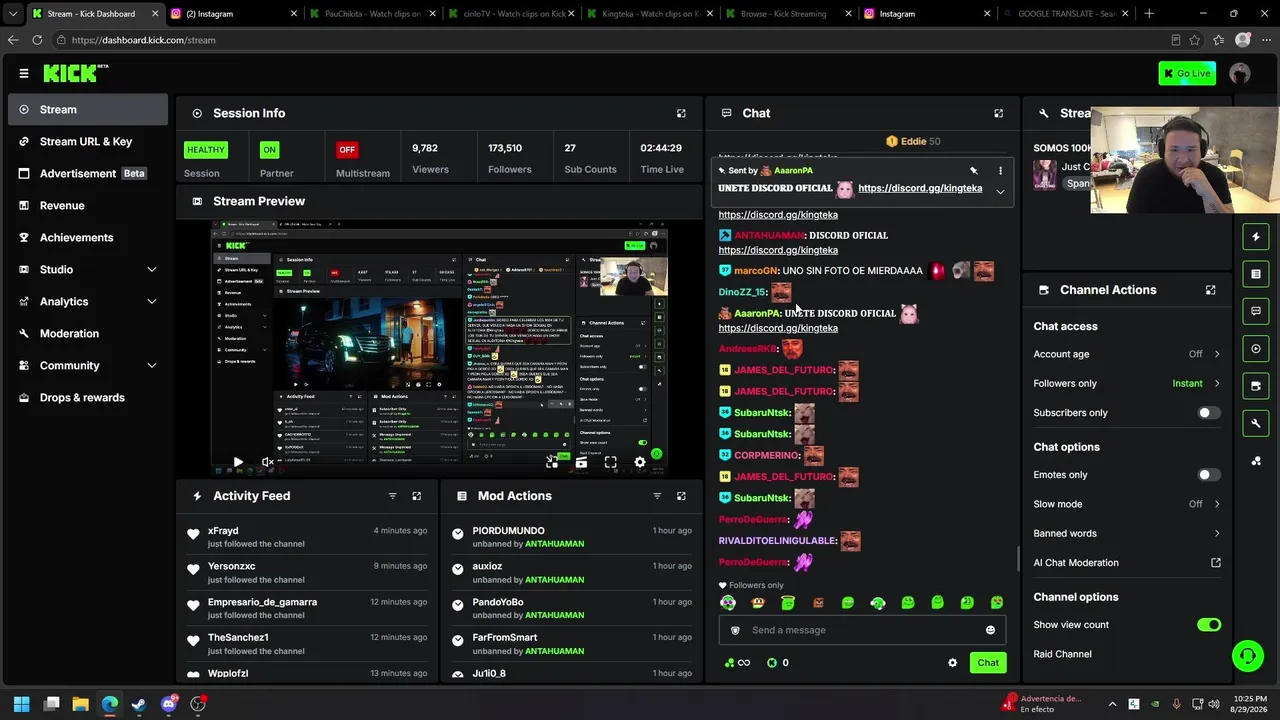This screenshot has height=720, width=1280.
Task: Pop out the Chat panel
Action: (x=998, y=114)
